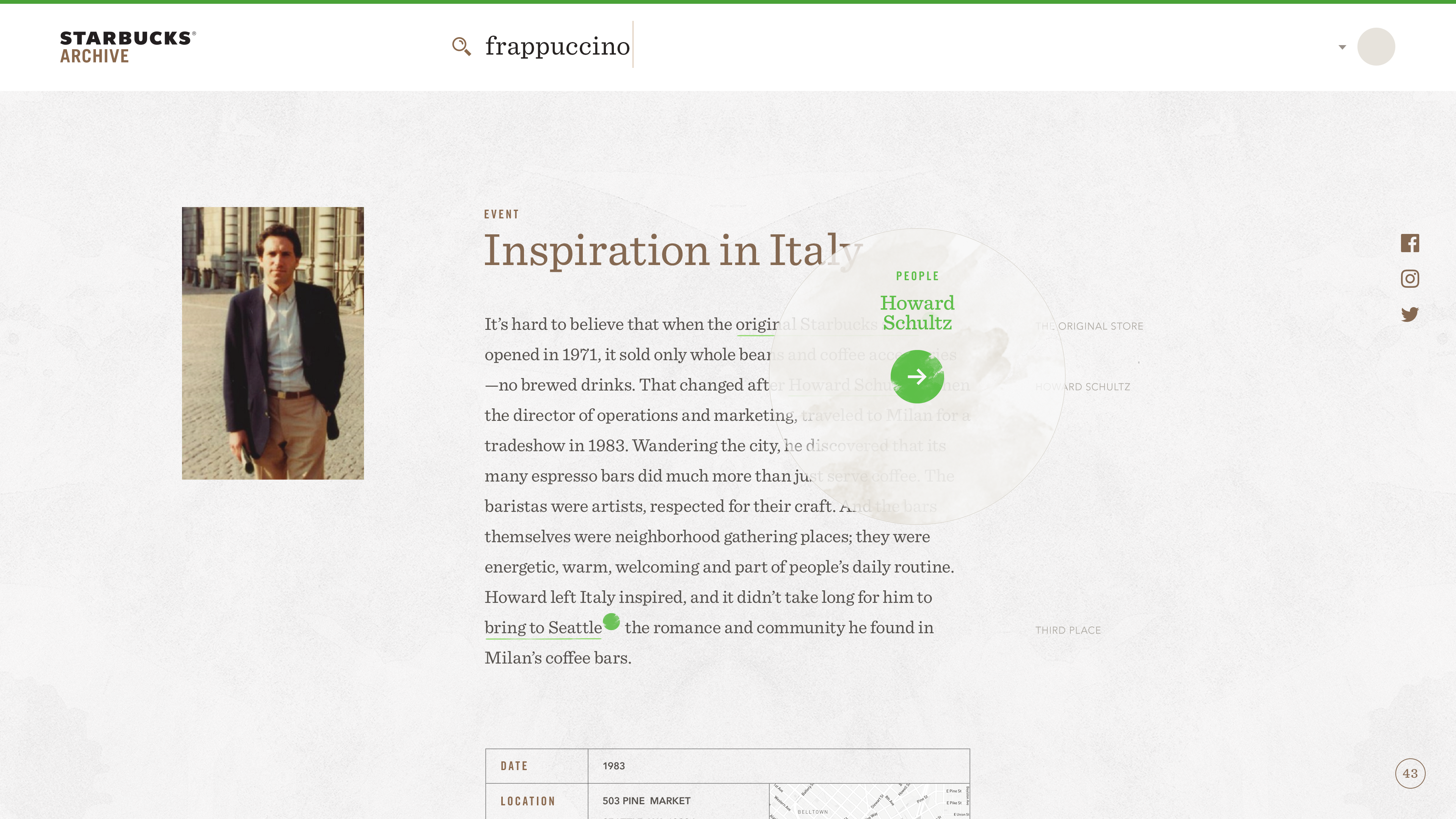This screenshot has width=1456, height=819.
Task: Follow the underlined 'original Starbucks' link
Action: [806, 325]
